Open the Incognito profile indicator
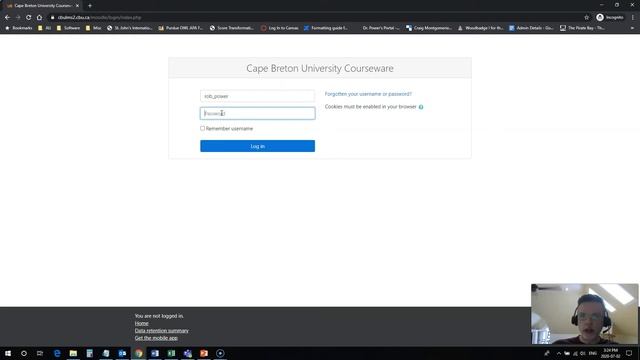 (610, 18)
